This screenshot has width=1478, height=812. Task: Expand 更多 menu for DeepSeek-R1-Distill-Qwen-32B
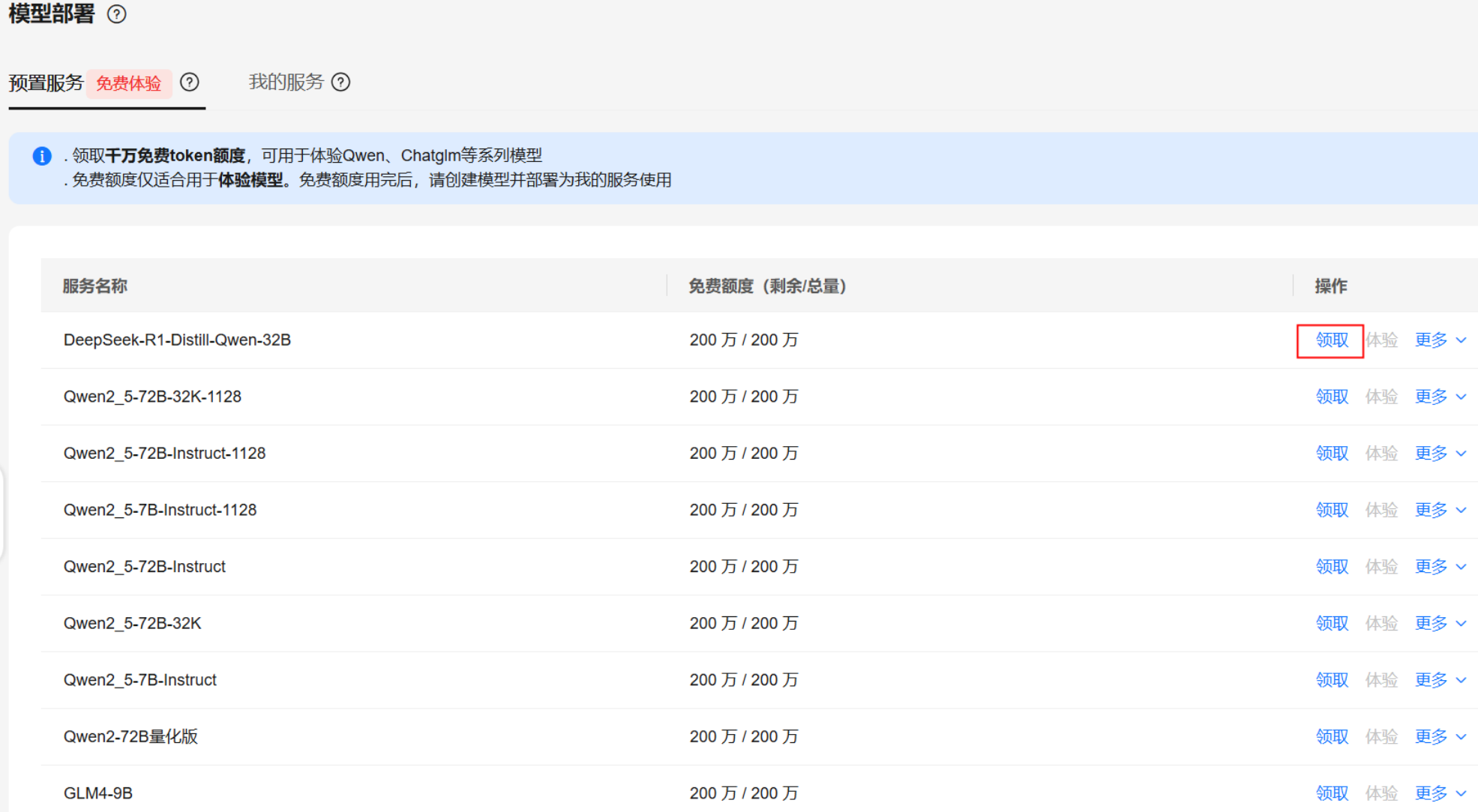coord(1440,340)
